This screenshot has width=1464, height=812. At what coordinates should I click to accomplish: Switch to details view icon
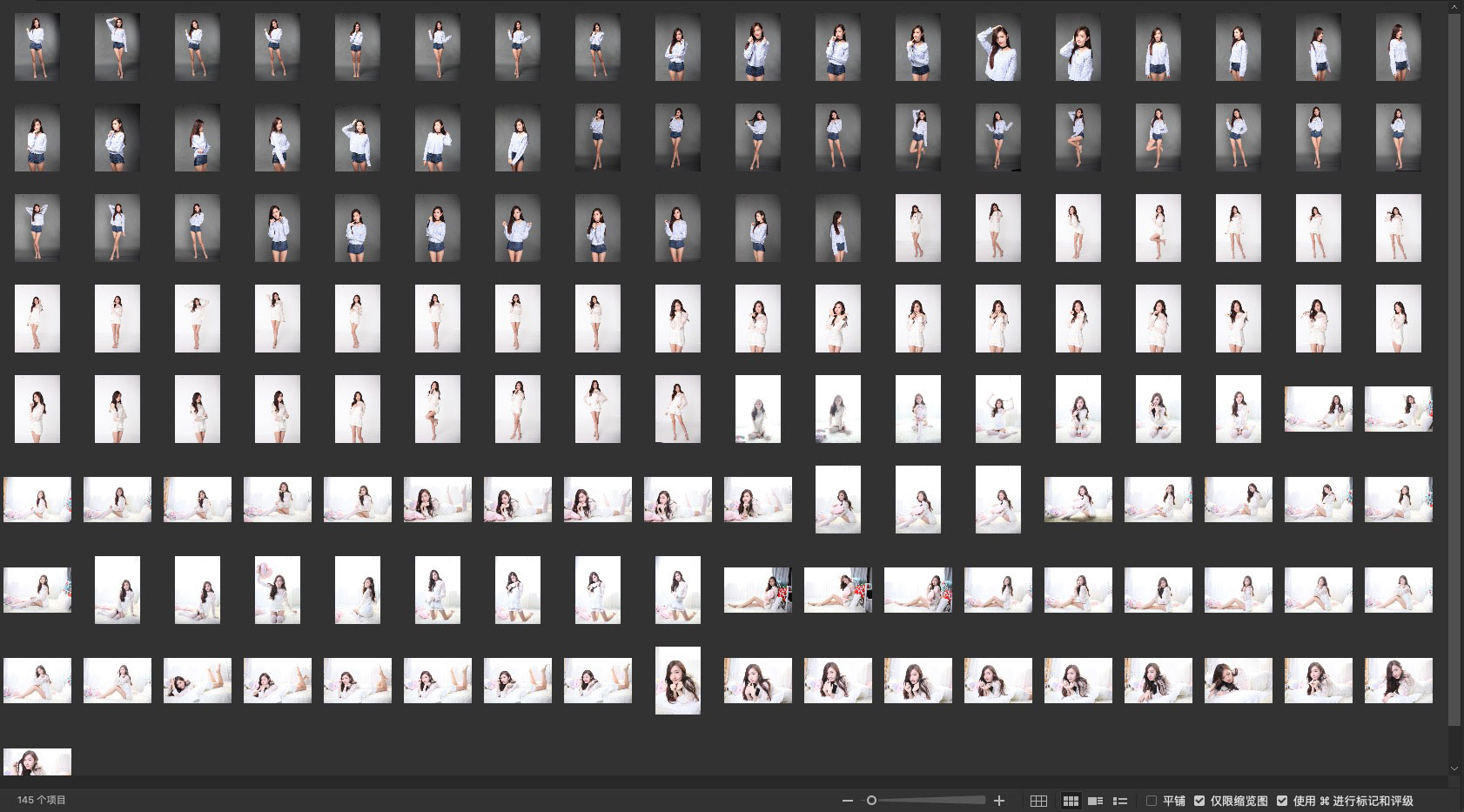tap(1096, 801)
